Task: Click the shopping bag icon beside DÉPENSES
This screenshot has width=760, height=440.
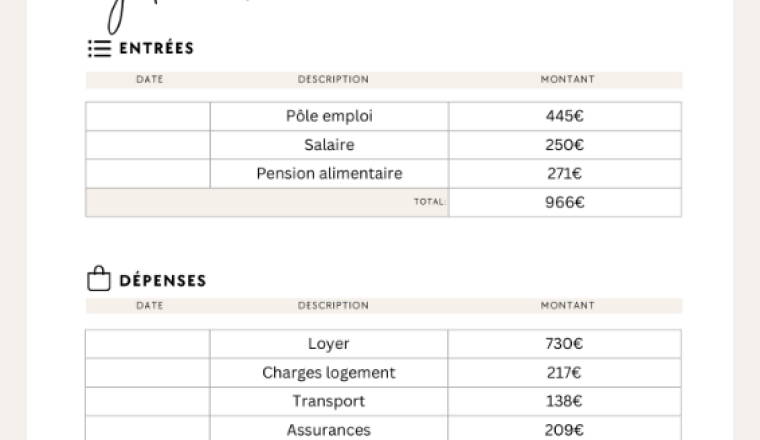Action: point(99,278)
